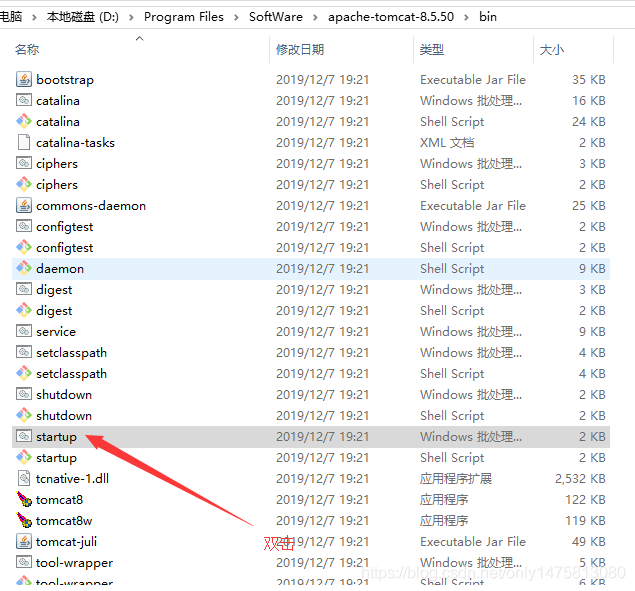Click the 25 KB size cell
The height and width of the screenshot is (591, 635).
pyautogui.click(x=588, y=206)
